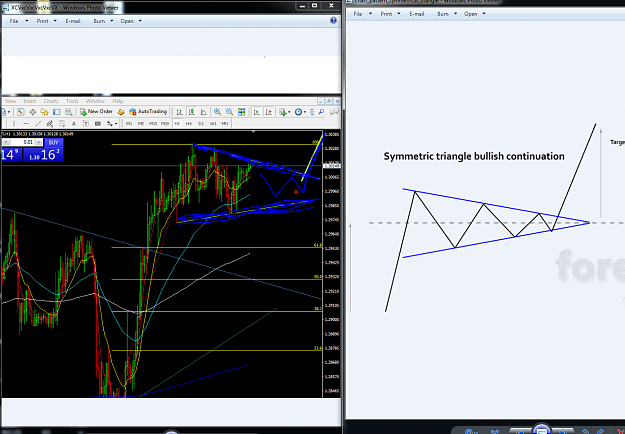The width and height of the screenshot is (625, 434).
Task: Select the Fibonacci retracement tool
Action: tap(62, 124)
